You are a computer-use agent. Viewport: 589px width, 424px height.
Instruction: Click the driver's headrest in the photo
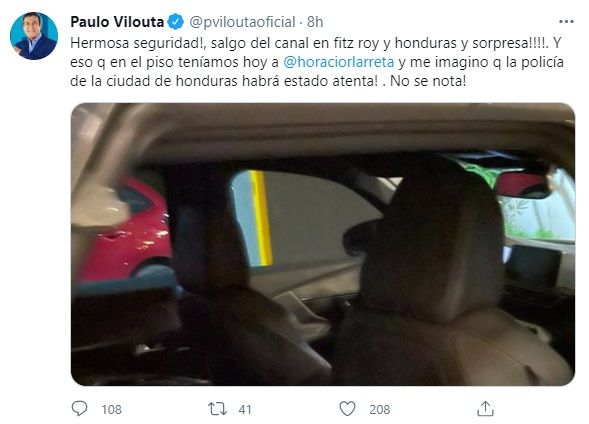(428, 240)
